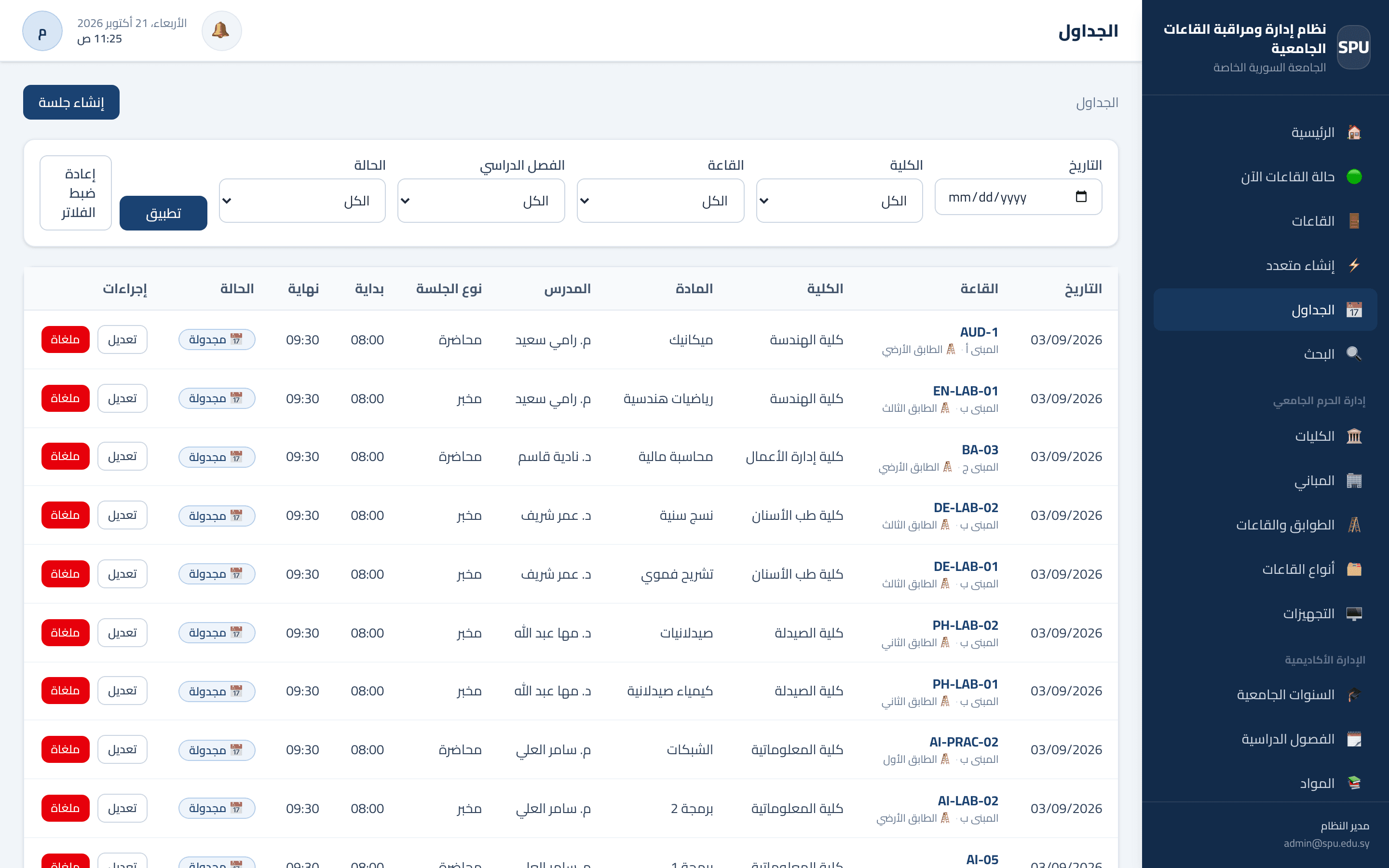Viewport: 1389px width, 868px height.
Task: Click the folder icon for أنواع القاعات
Action: coord(1354,569)
